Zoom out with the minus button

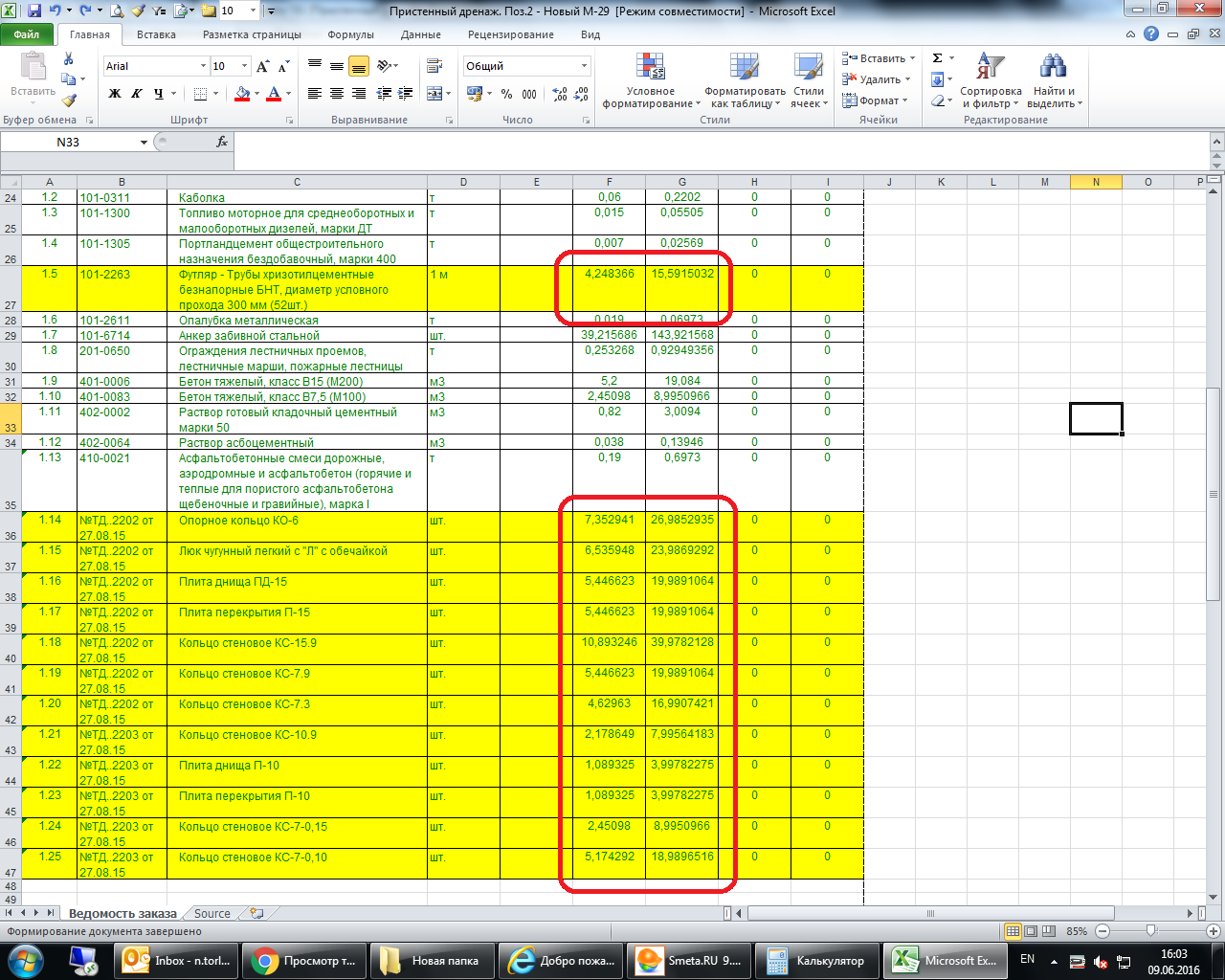point(1102,931)
